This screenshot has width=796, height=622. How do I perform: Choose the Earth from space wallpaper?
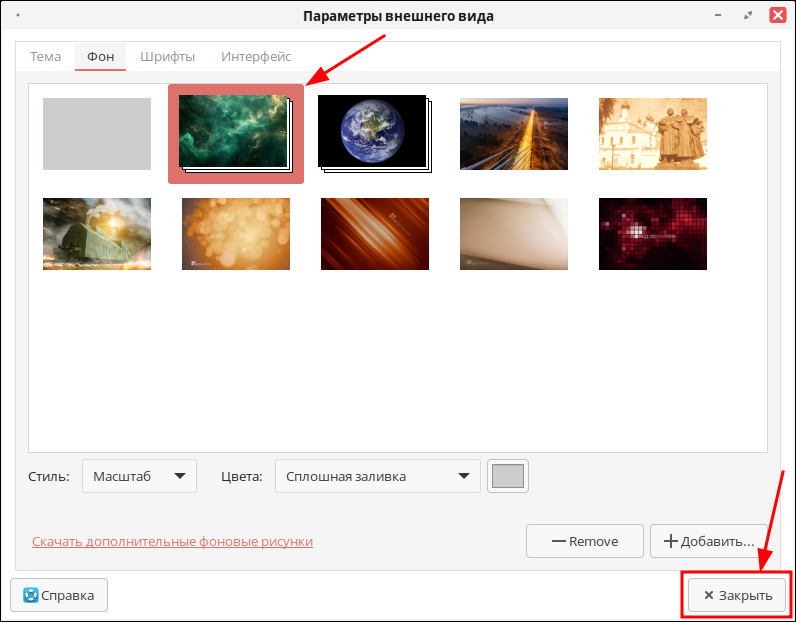(372, 133)
